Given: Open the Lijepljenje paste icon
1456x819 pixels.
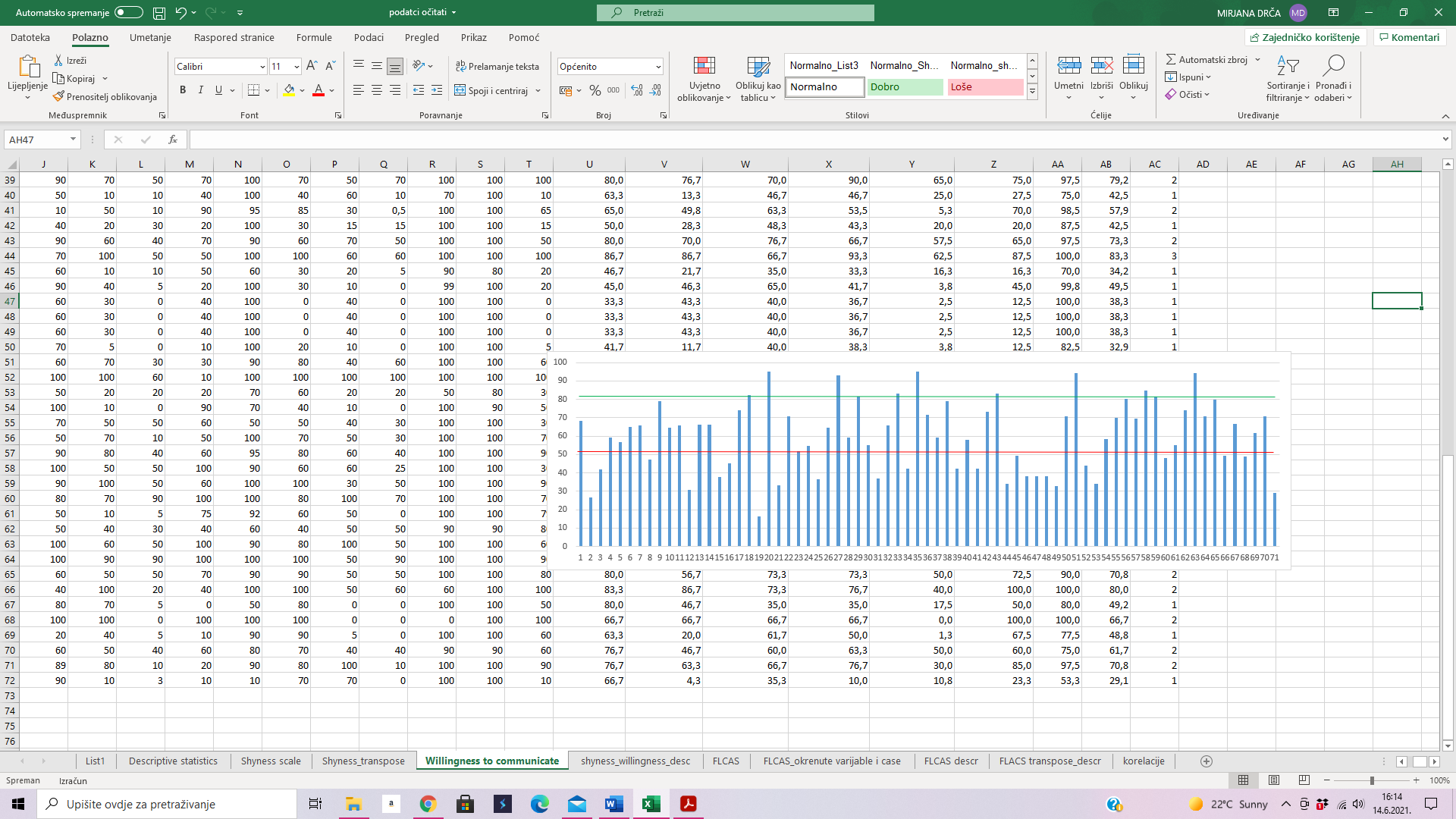Looking at the screenshot, I should (28, 67).
